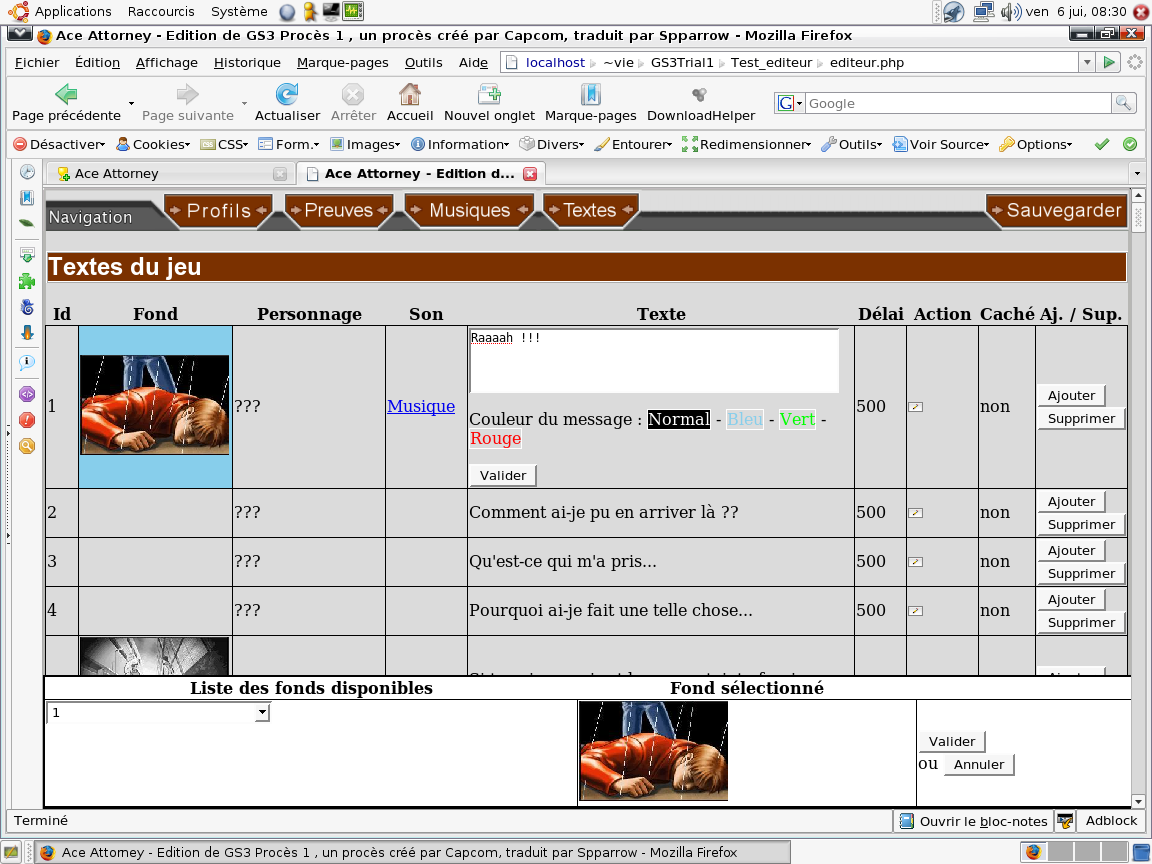Image resolution: width=1152 pixels, height=864 pixels.
Task: Click the Sauvegarder button in the navigation bar
Action: 1056,211
